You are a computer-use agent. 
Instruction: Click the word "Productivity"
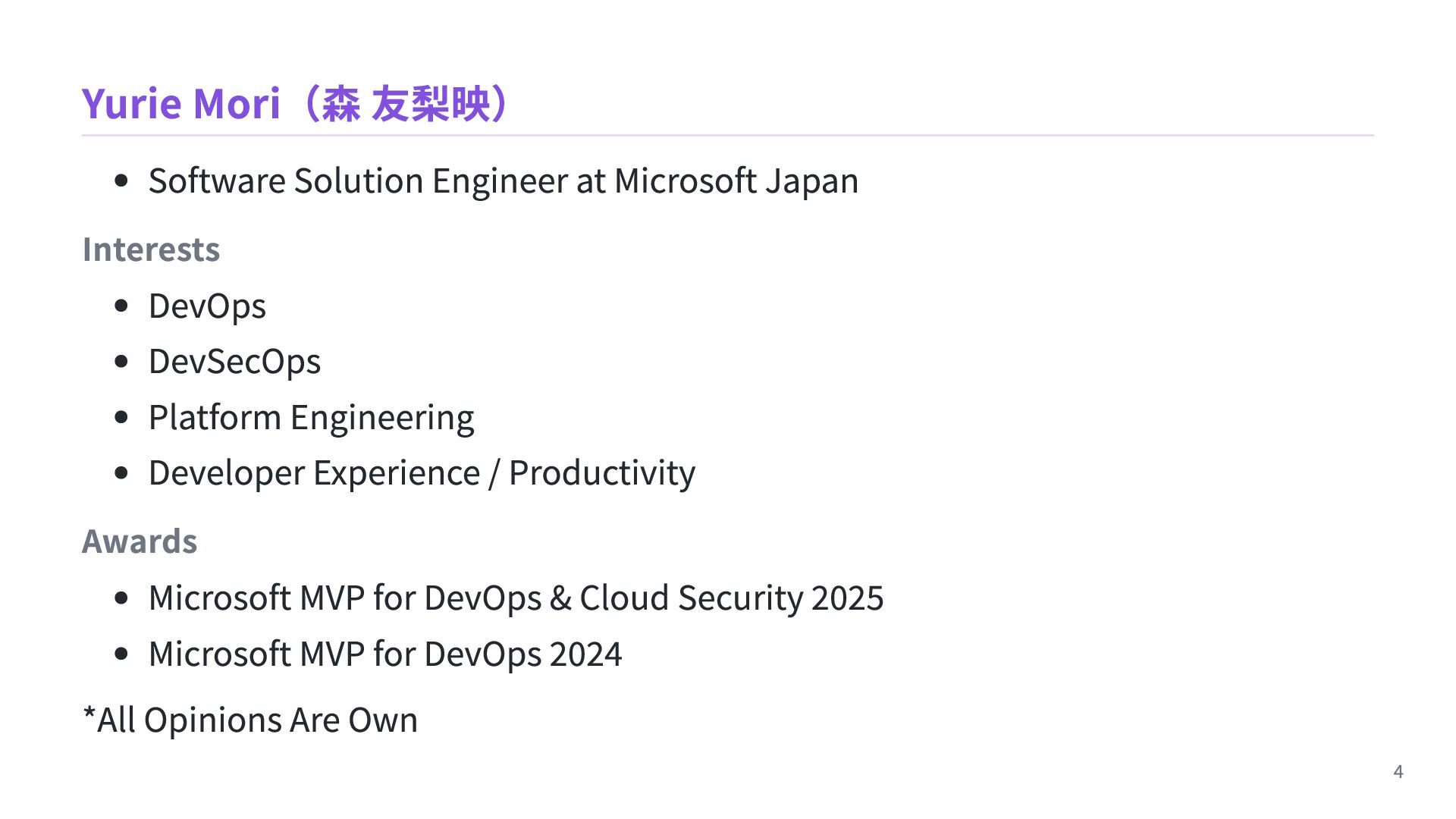pos(601,473)
